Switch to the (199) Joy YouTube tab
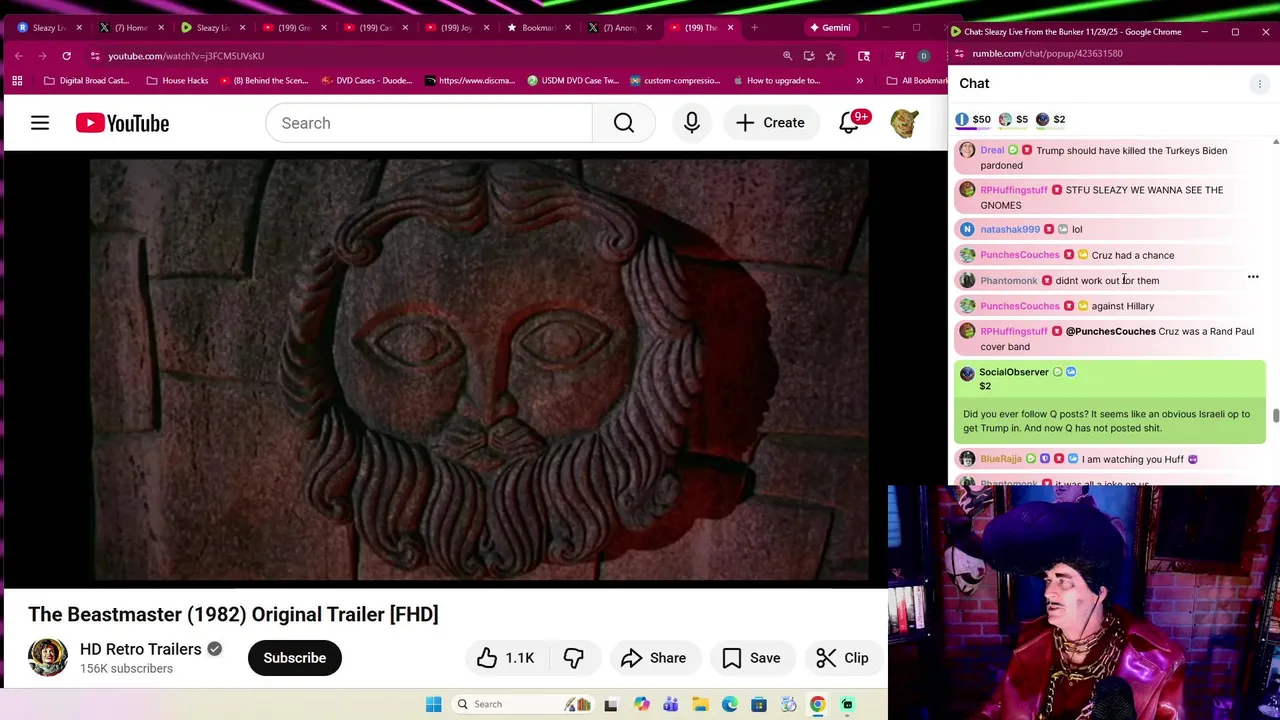1280x720 pixels. point(457,28)
